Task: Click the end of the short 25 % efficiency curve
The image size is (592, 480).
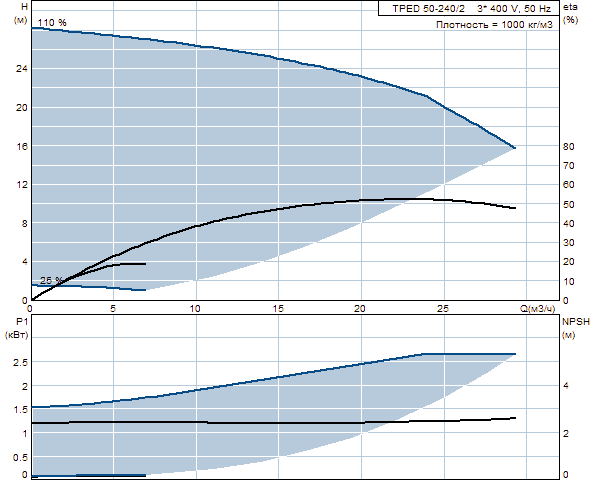Action: tap(145, 264)
